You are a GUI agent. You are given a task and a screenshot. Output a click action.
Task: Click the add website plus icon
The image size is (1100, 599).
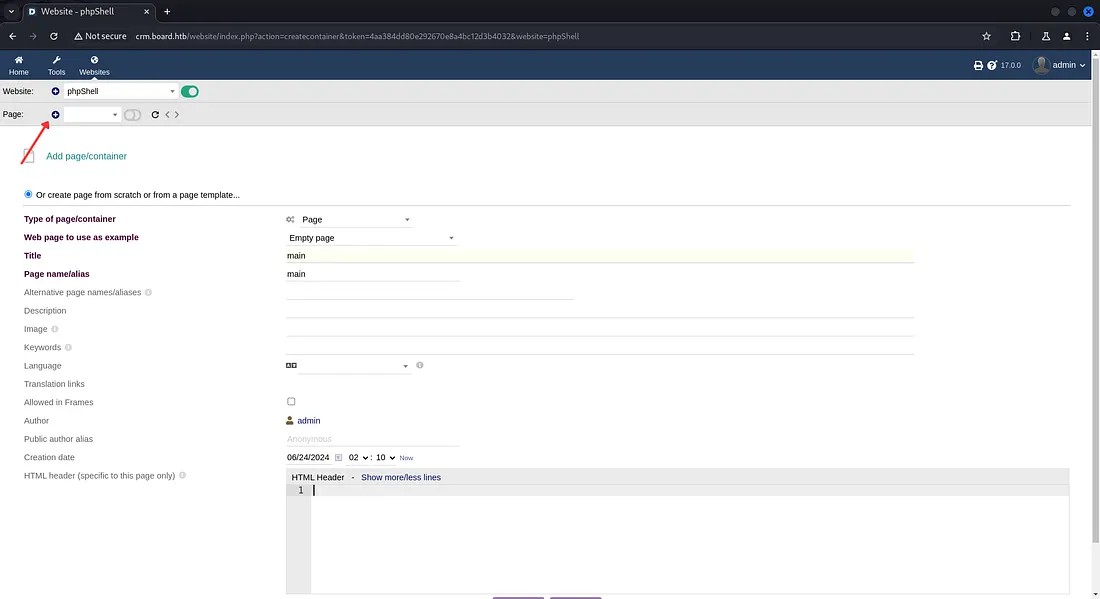(55, 91)
